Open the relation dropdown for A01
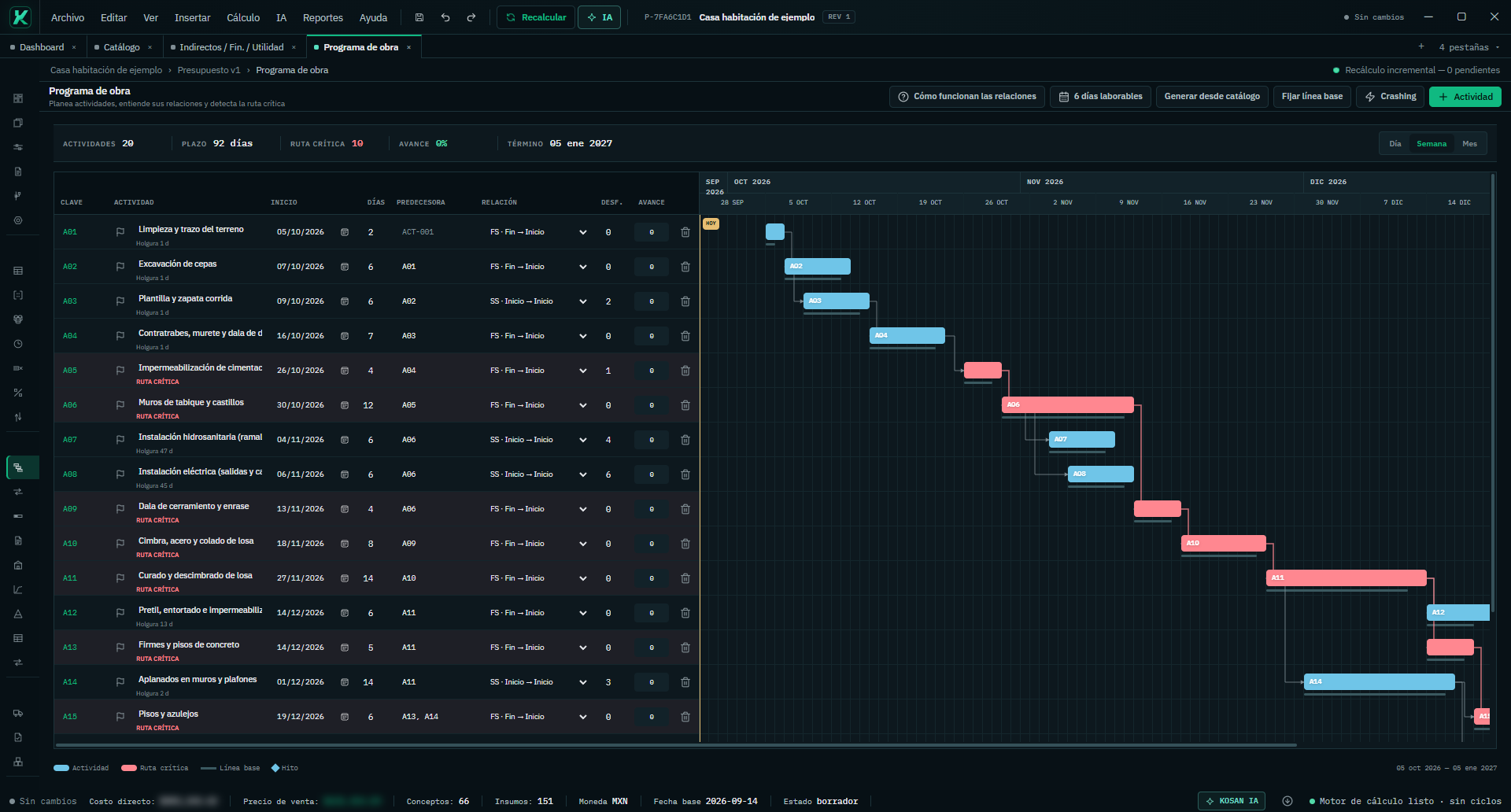This screenshot has width=1511, height=812. point(583,232)
